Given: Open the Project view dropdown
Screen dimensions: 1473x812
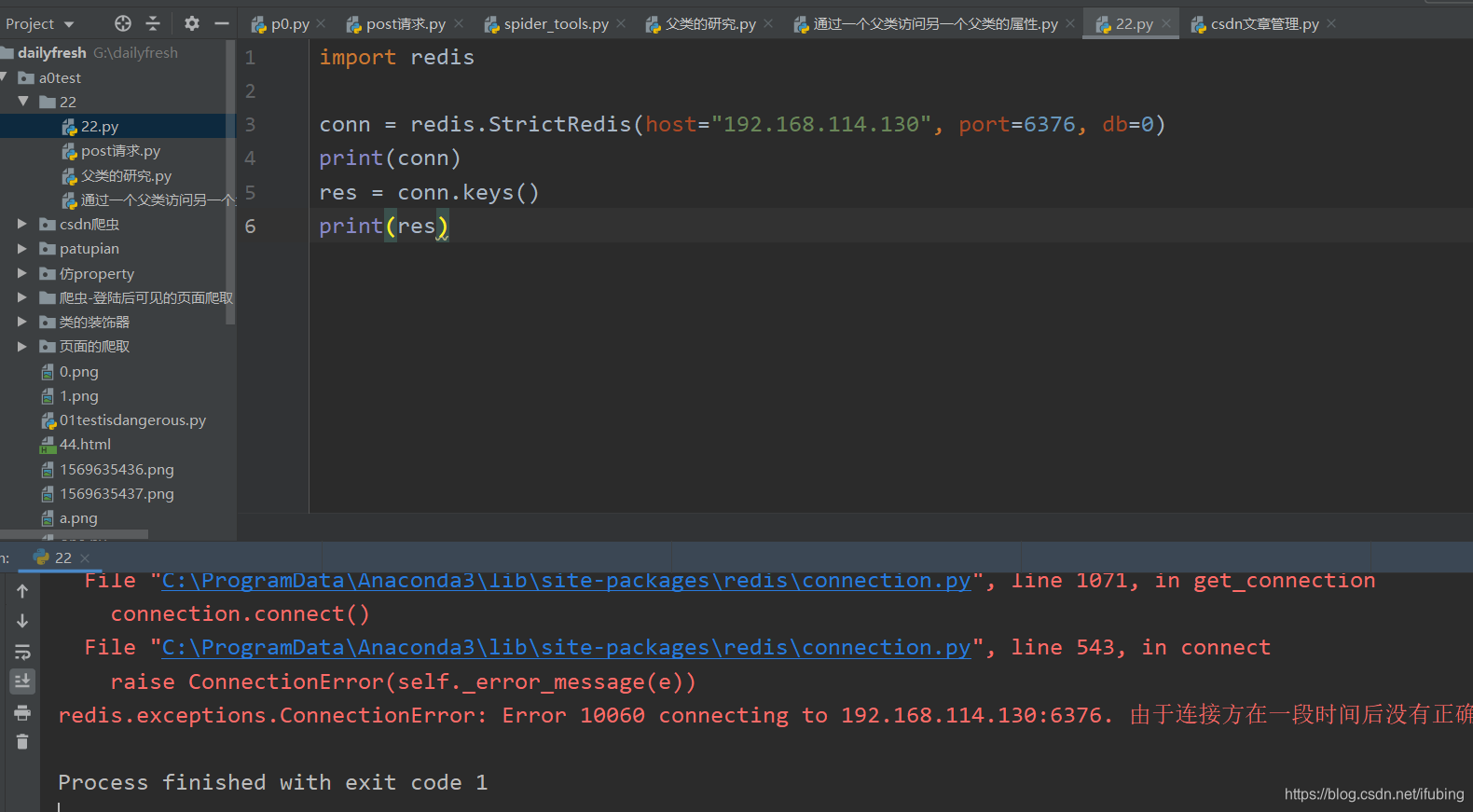Looking at the screenshot, I should coord(39,23).
